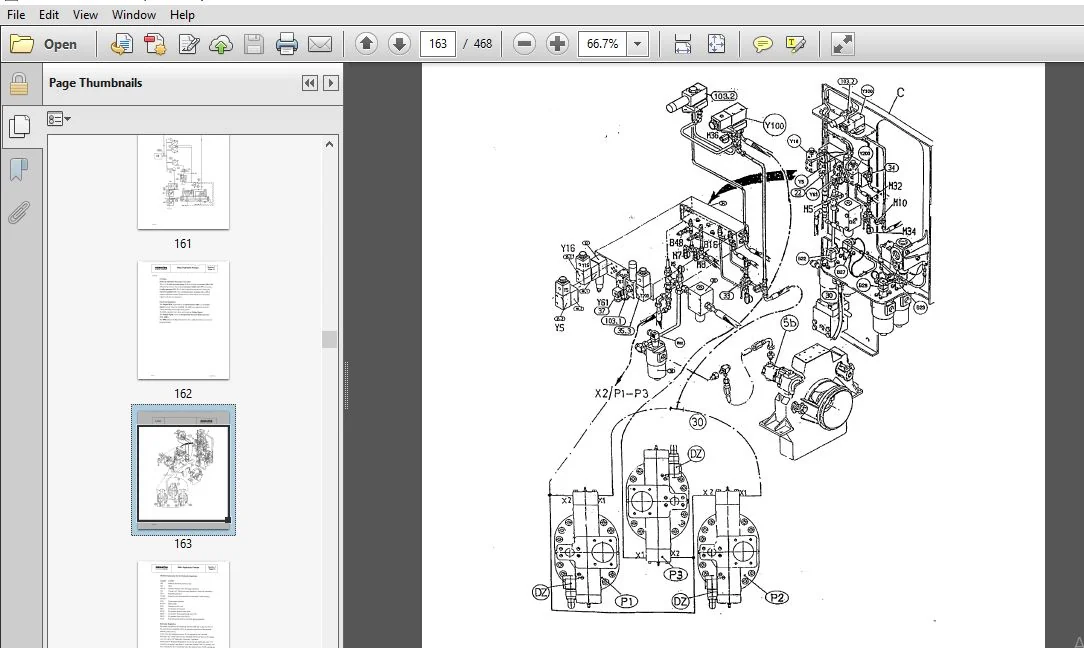Go to previous page arrow
1084x648 pixels.
tap(366, 44)
